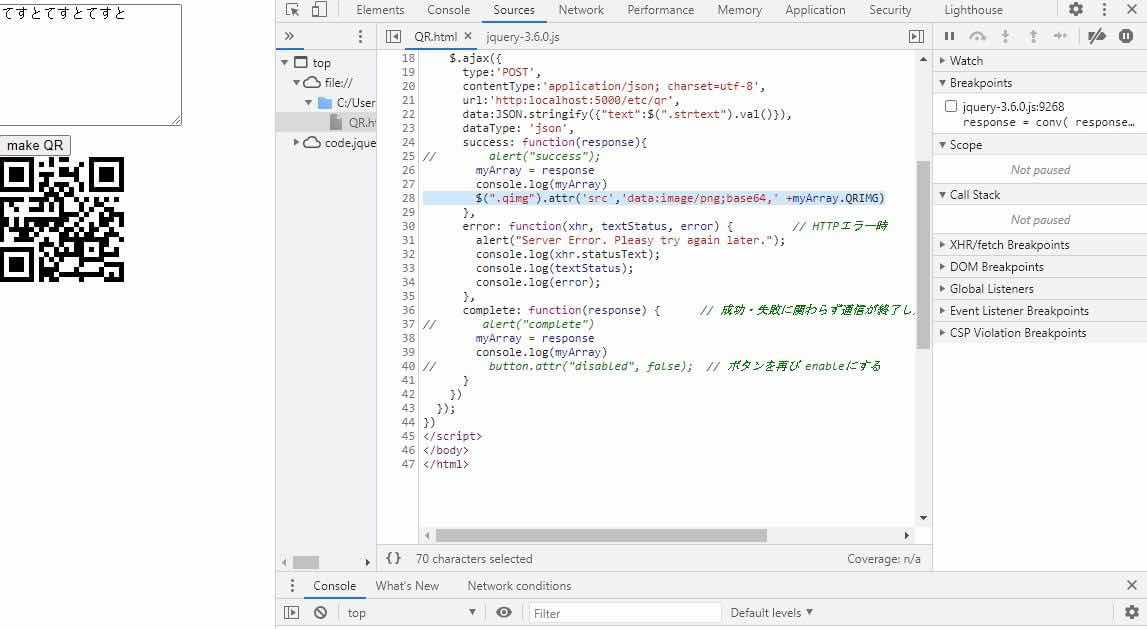1147x629 pixels.
Task: Clear the console icon
Action: pyautogui.click(x=320, y=612)
